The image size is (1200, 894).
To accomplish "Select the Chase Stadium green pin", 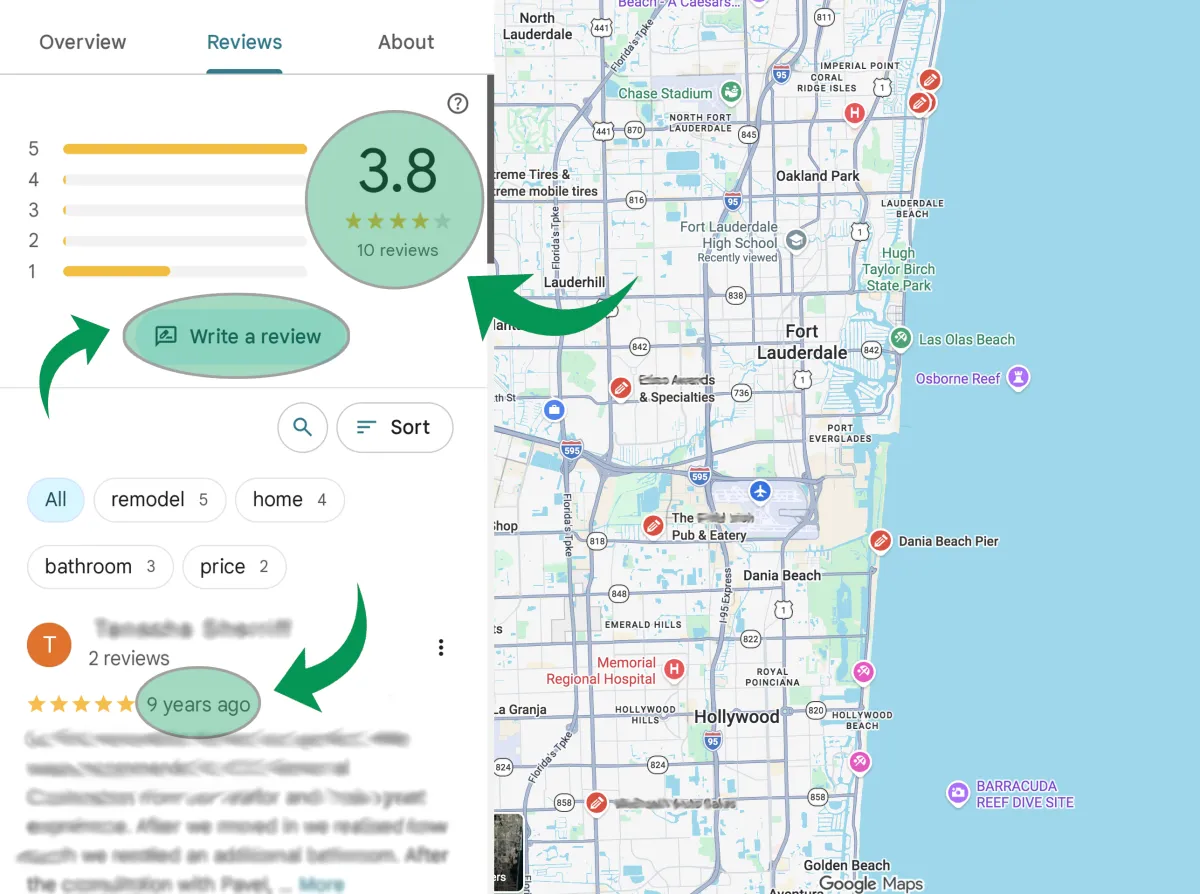I will tap(732, 92).
